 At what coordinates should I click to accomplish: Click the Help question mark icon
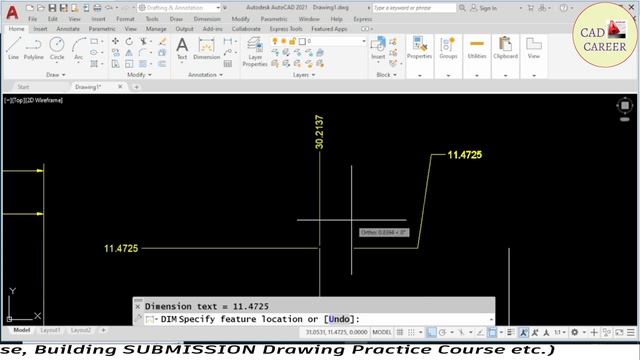tap(564, 8)
